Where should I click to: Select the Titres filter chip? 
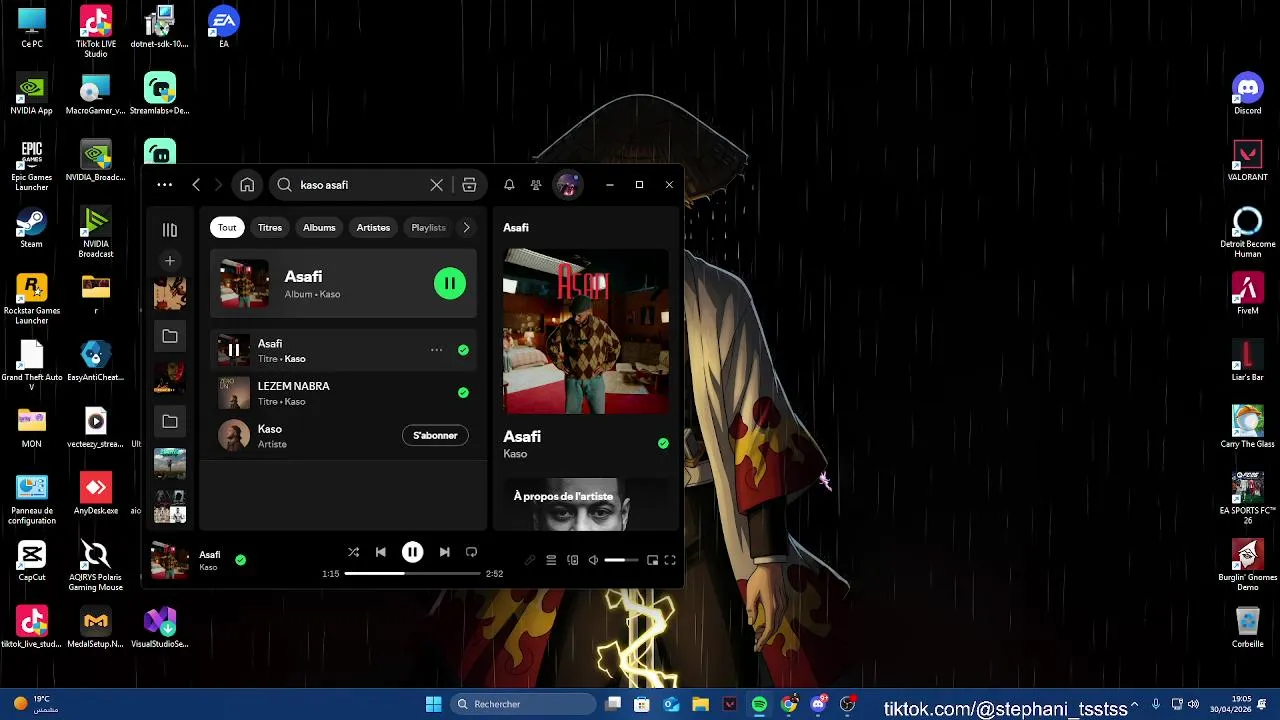pos(270,228)
